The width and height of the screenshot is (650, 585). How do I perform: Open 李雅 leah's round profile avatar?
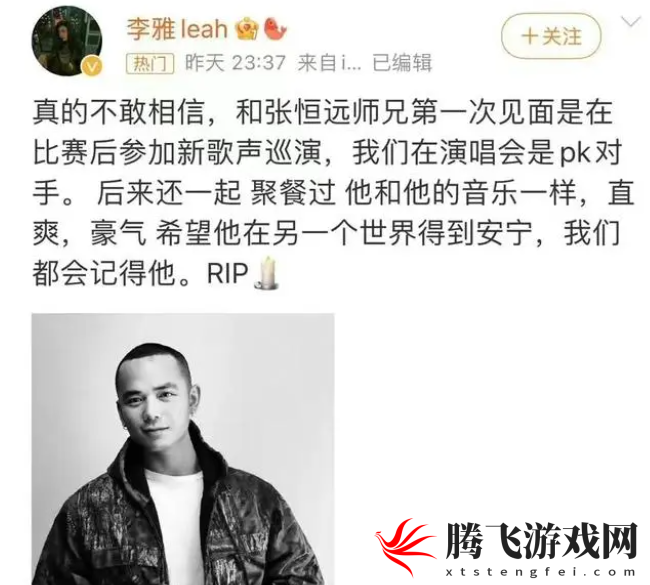click(67, 41)
